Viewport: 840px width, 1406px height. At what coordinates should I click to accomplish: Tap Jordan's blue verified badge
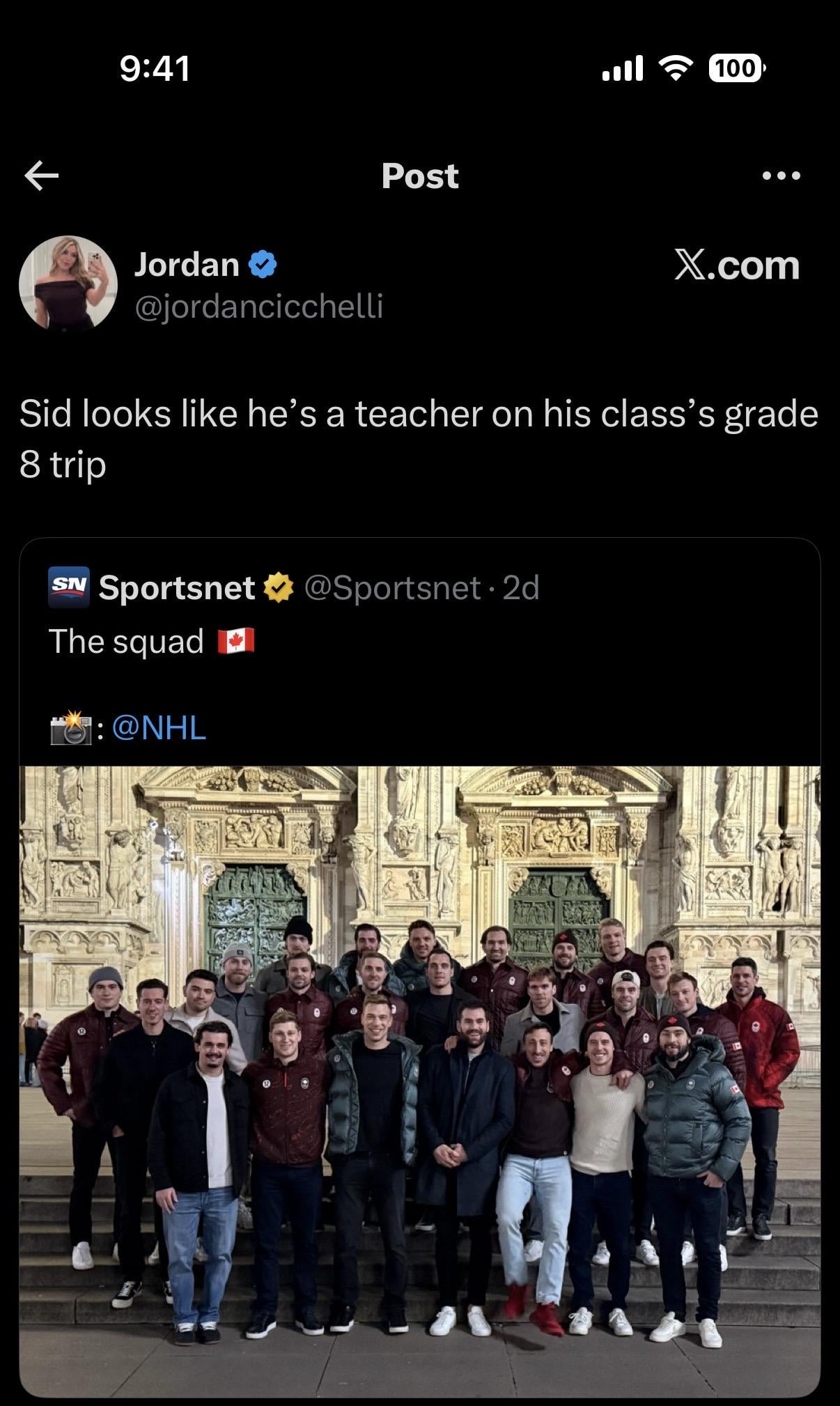pyautogui.click(x=263, y=265)
